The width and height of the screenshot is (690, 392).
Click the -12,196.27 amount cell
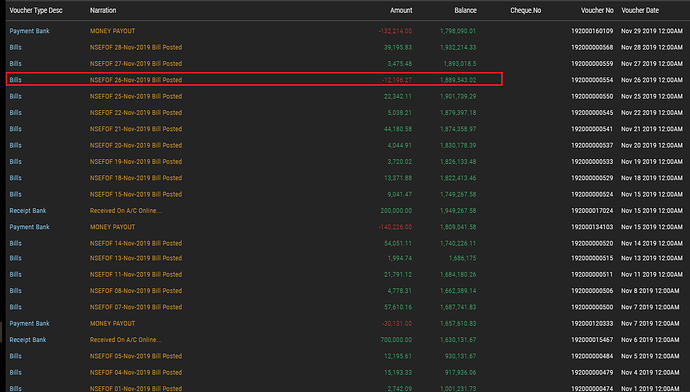click(x=397, y=80)
